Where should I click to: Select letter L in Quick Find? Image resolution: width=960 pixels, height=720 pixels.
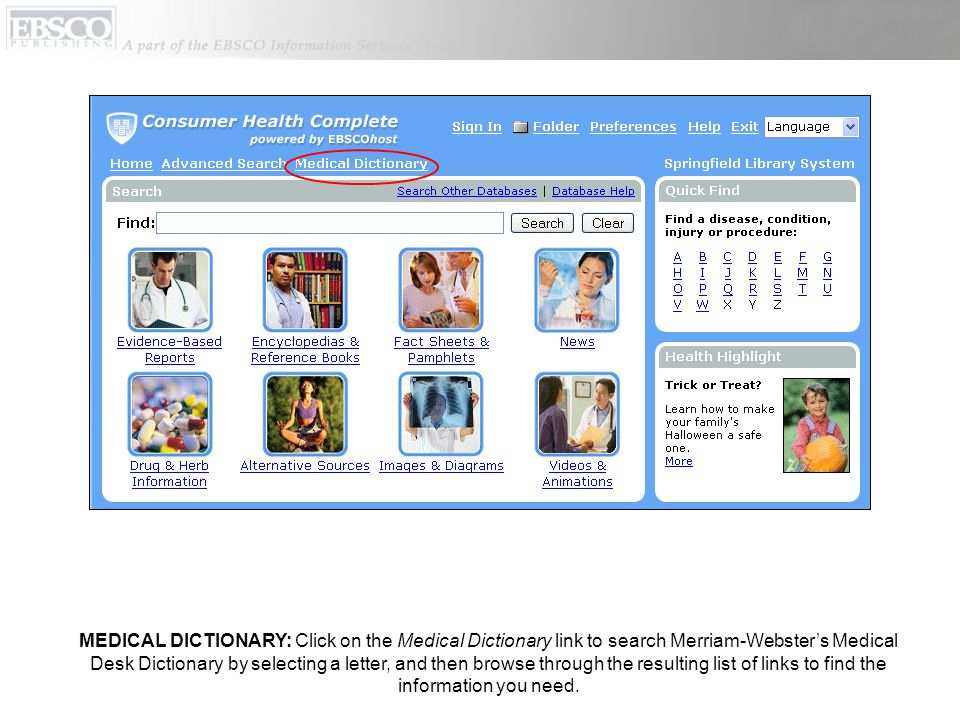tap(778, 273)
